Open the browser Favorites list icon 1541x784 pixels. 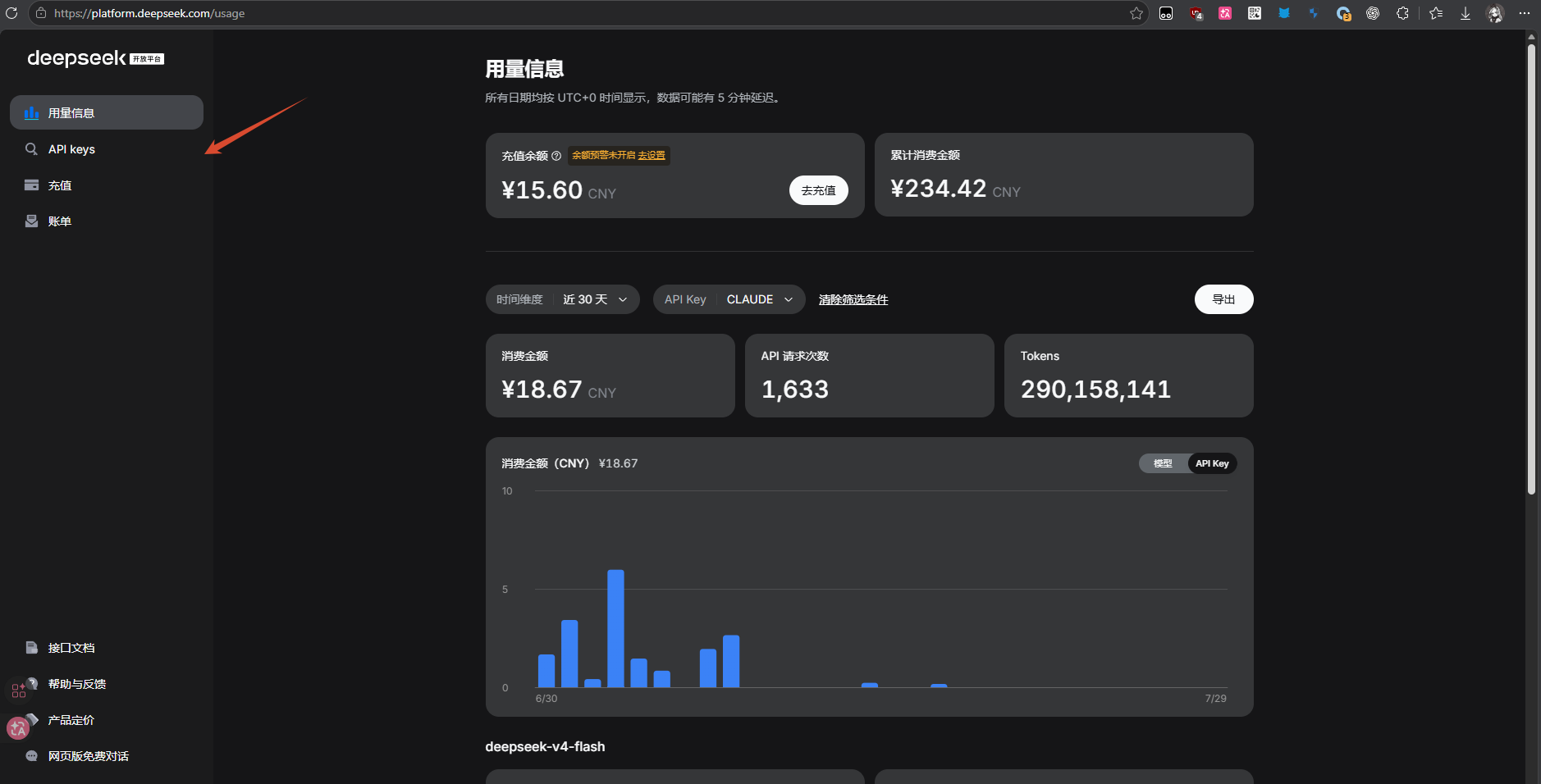[x=1436, y=13]
